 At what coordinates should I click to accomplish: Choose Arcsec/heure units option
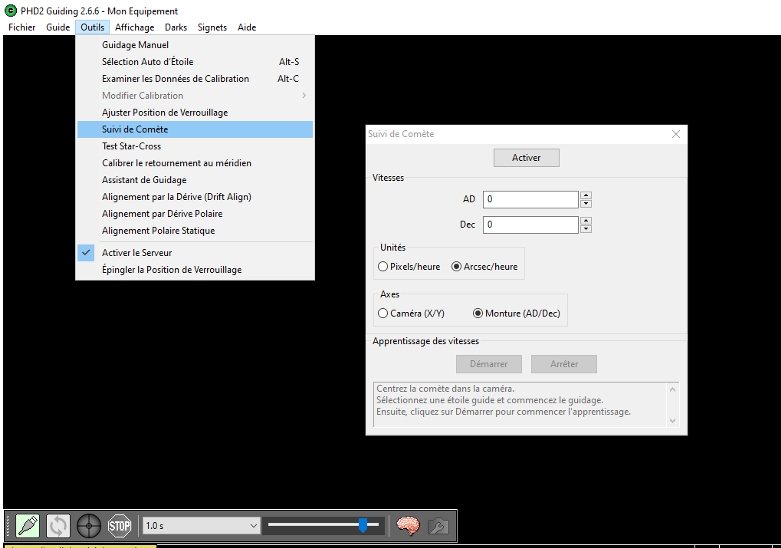(457, 267)
